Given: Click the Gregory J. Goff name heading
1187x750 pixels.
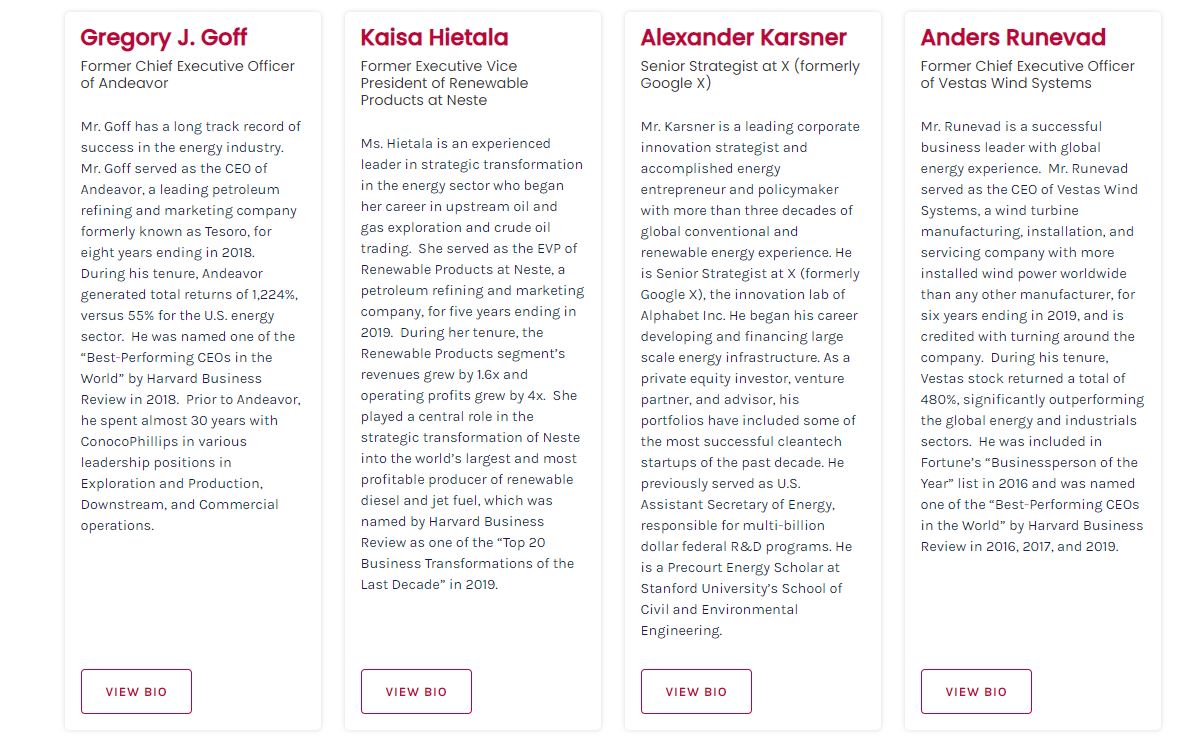Looking at the screenshot, I should [164, 38].
